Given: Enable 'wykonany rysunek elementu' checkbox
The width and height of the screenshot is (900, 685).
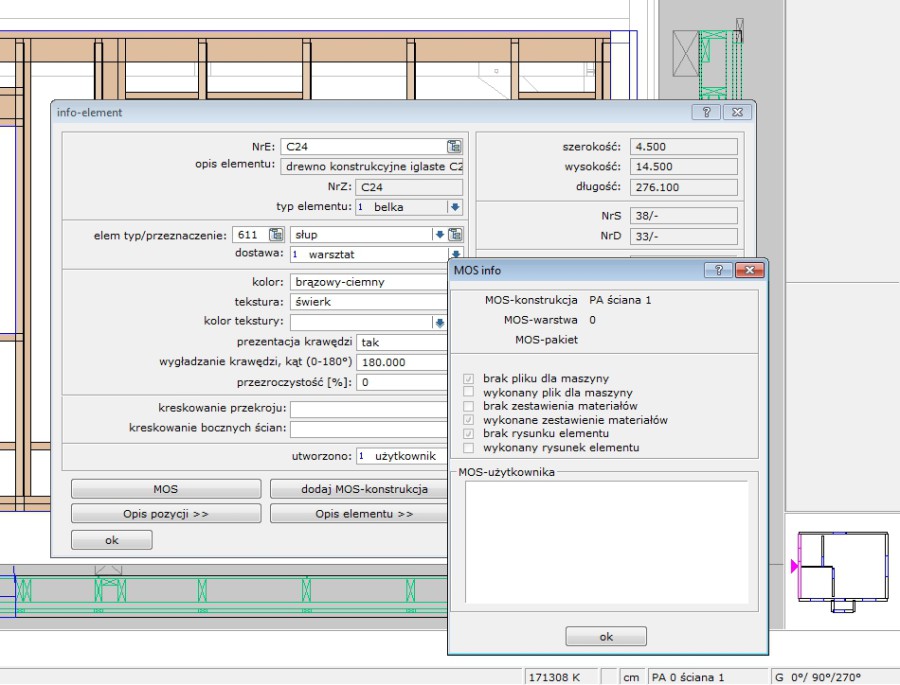Looking at the screenshot, I should click(x=469, y=447).
